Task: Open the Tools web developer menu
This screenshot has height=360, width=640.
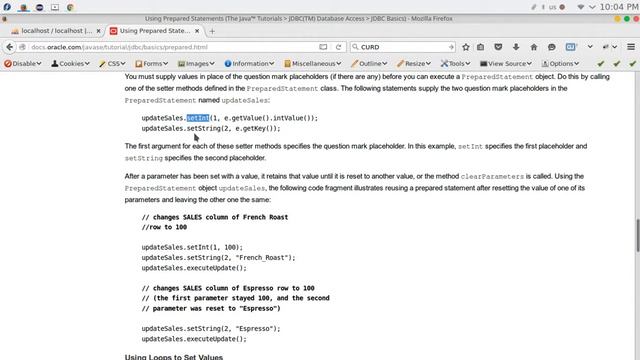Action: 456,64
